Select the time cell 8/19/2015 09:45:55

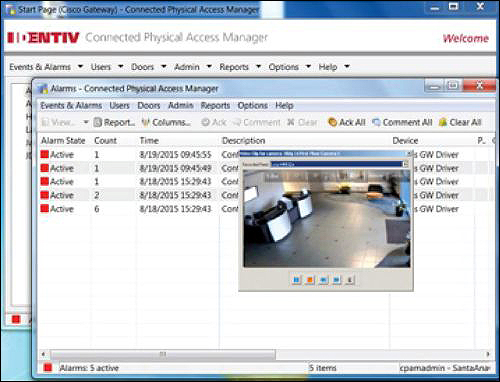[175, 155]
